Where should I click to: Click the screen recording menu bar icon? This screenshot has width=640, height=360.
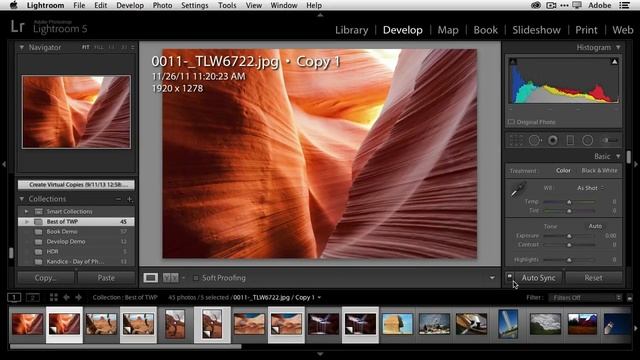(x=551, y=5)
